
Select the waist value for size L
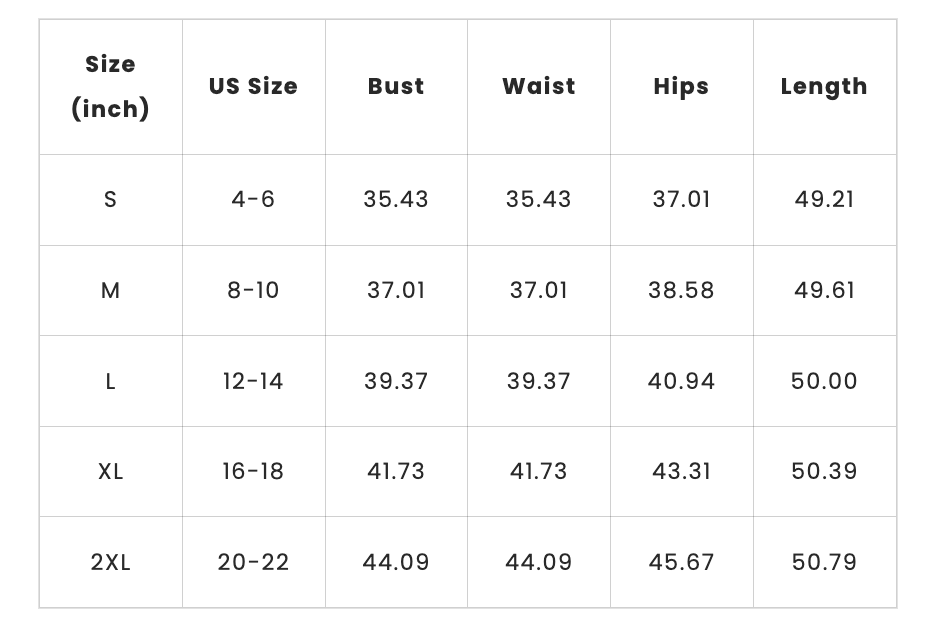point(539,381)
